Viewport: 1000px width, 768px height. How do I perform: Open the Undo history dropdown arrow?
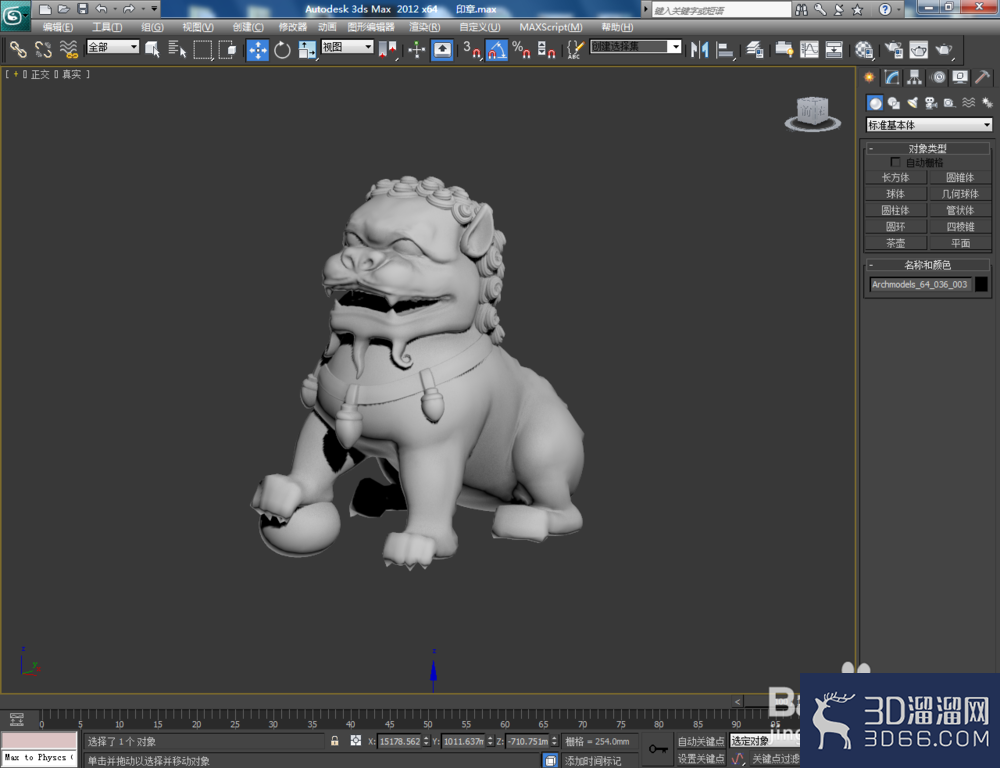[x=115, y=9]
